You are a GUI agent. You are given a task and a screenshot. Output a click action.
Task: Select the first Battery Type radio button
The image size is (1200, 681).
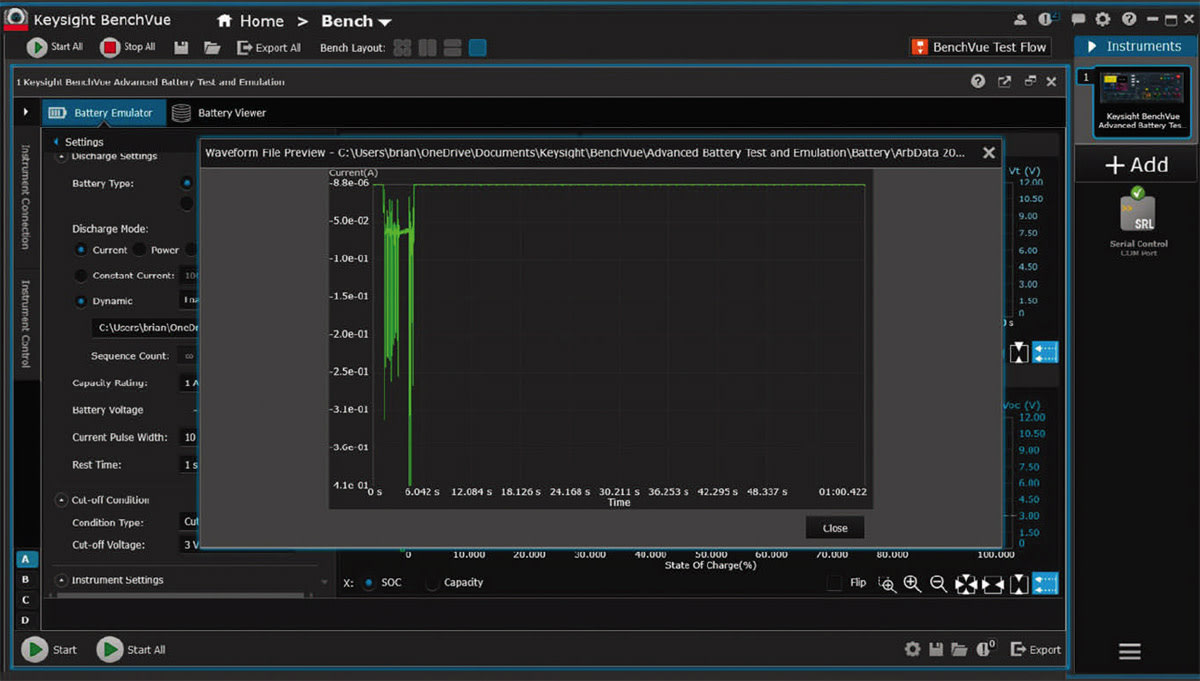(x=186, y=183)
